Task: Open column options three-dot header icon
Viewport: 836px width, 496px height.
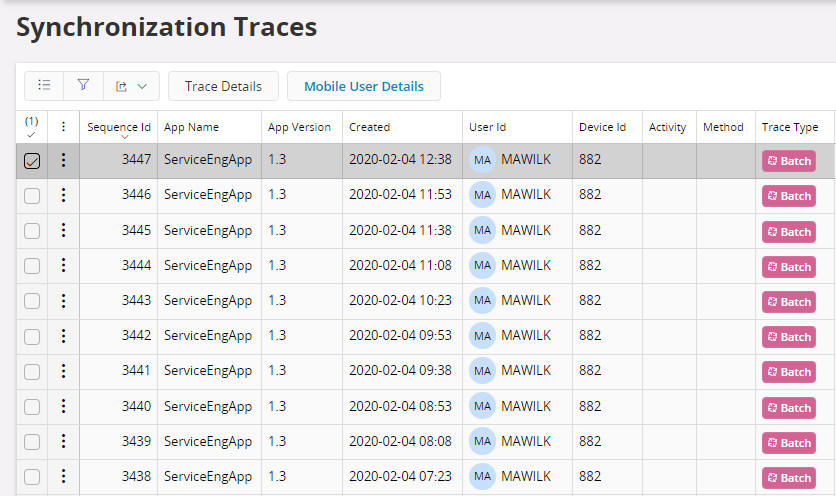Action: 64,127
